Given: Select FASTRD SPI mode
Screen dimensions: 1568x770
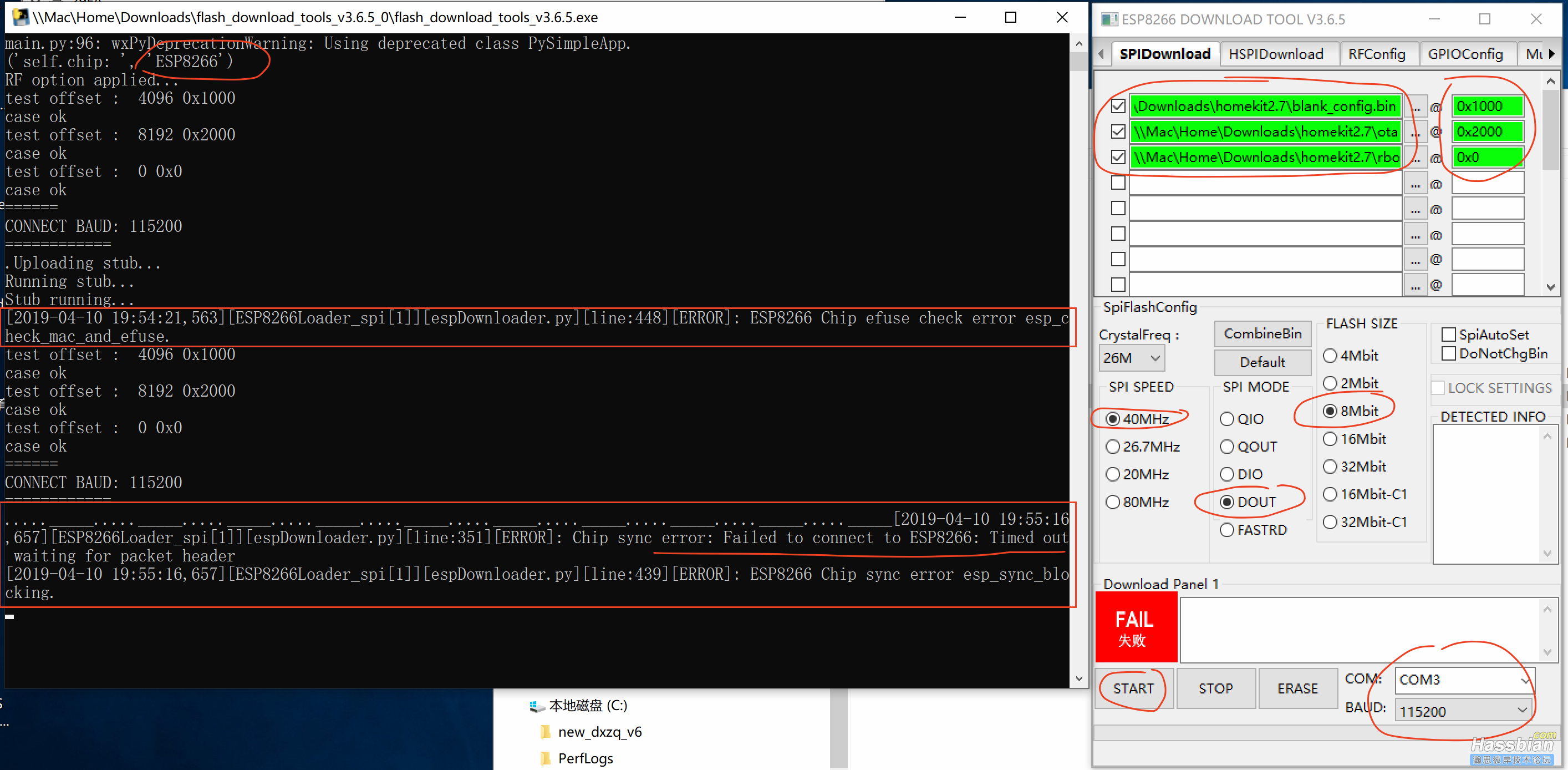Looking at the screenshot, I should click(1253, 530).
